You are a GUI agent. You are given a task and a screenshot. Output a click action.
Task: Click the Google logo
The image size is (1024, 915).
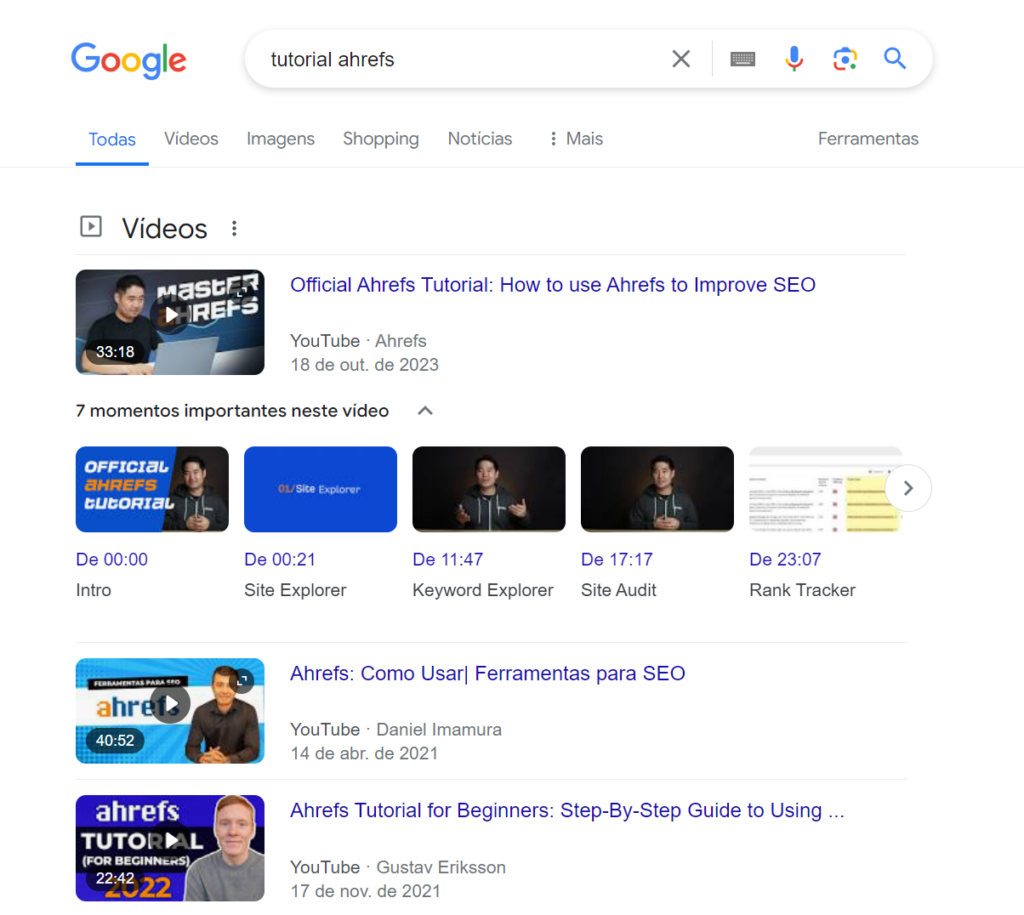tap(129, 60)
